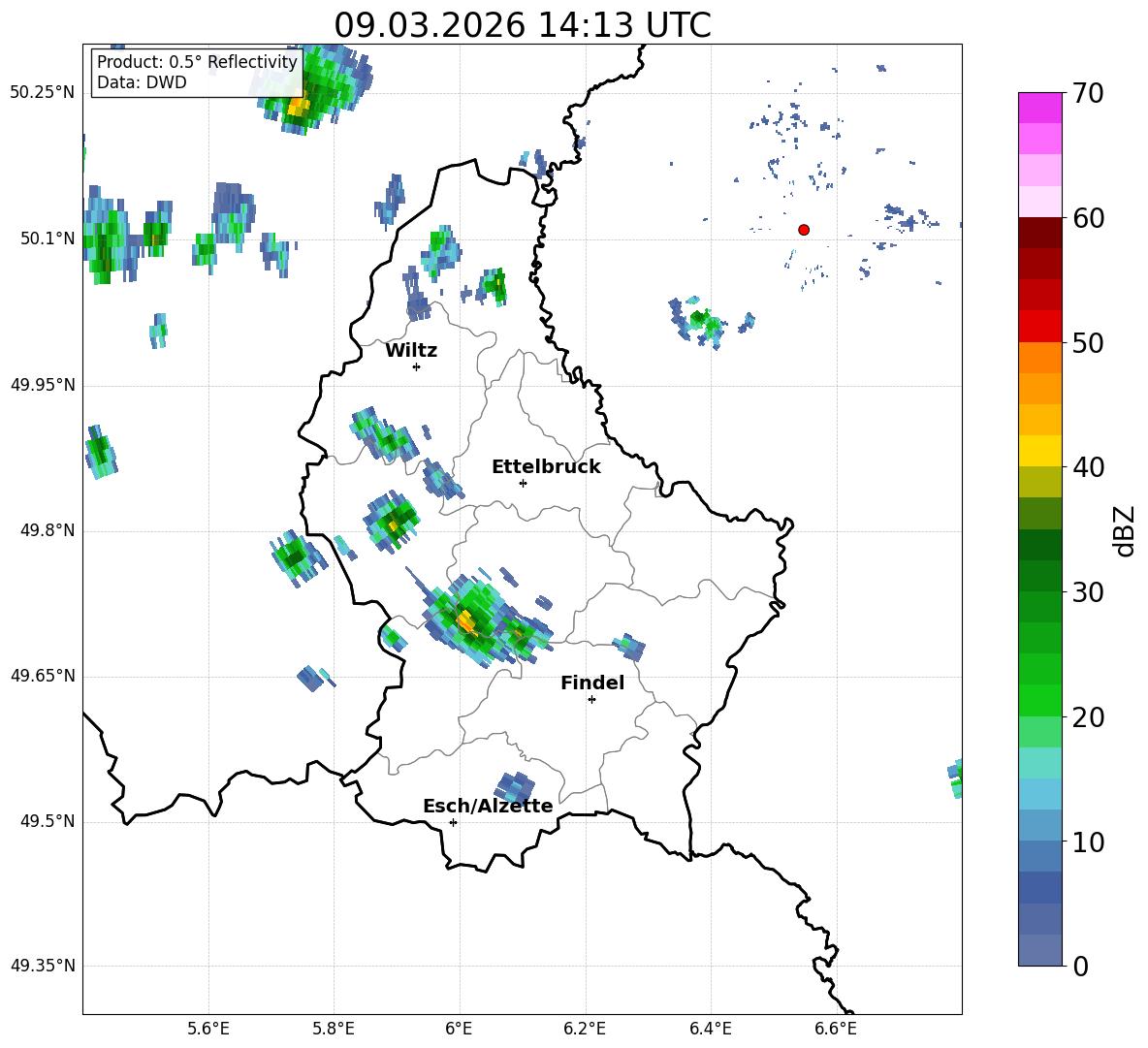The height and width of the screenshot is (1048, 1148).
Task: Select the Product 0.5° Reflectivity info box
Action: point(197,73)
